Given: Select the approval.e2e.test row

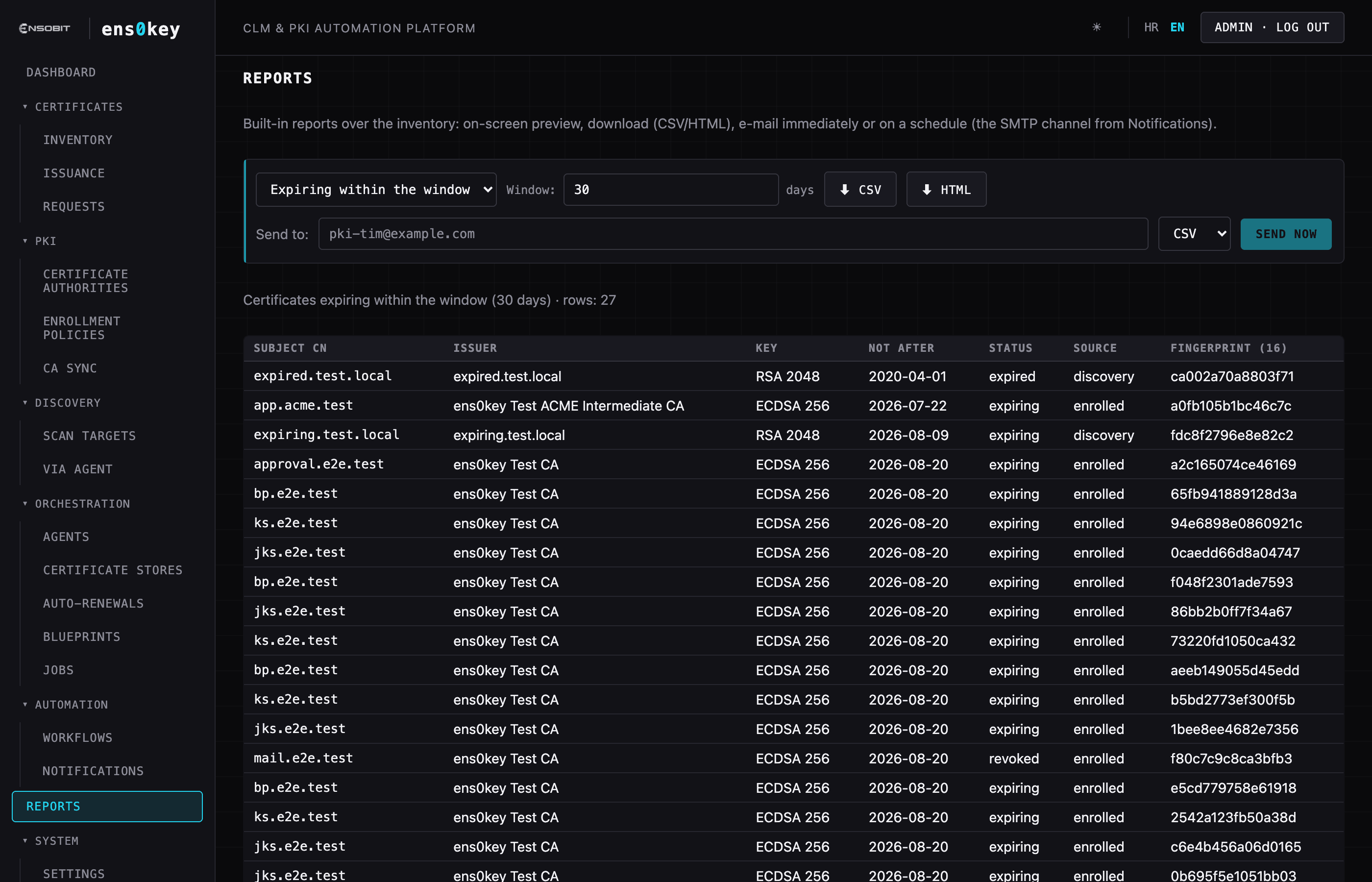Looking at the screenshot, I should click(x=794, y=465).
